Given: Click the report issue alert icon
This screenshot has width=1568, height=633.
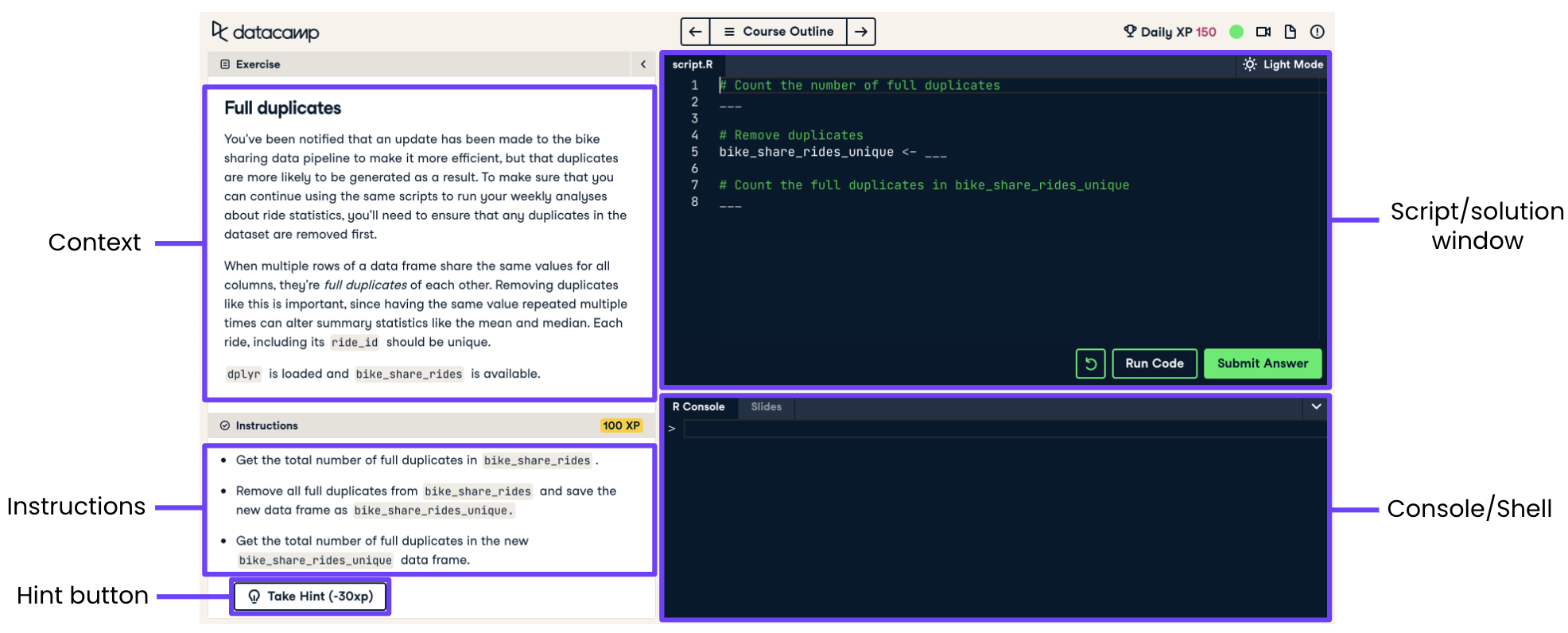Looking at the screenshot, I should pos(1318,32).
